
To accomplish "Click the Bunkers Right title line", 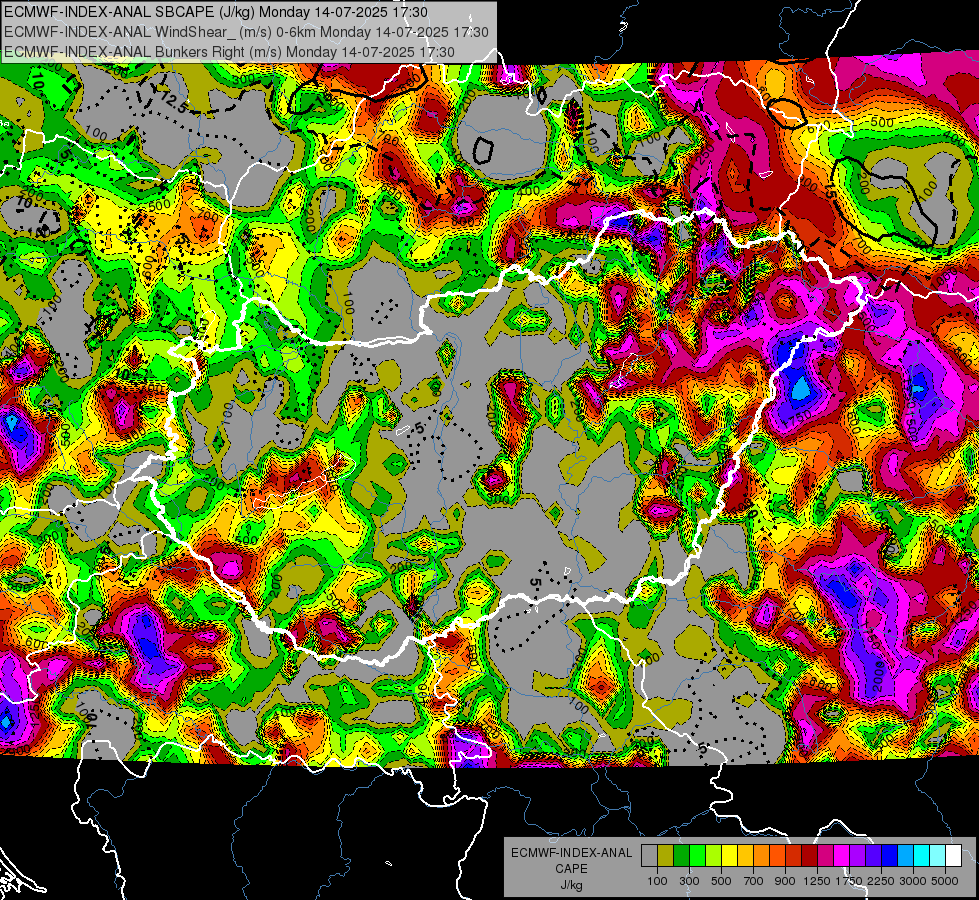I will pos(229,52).
